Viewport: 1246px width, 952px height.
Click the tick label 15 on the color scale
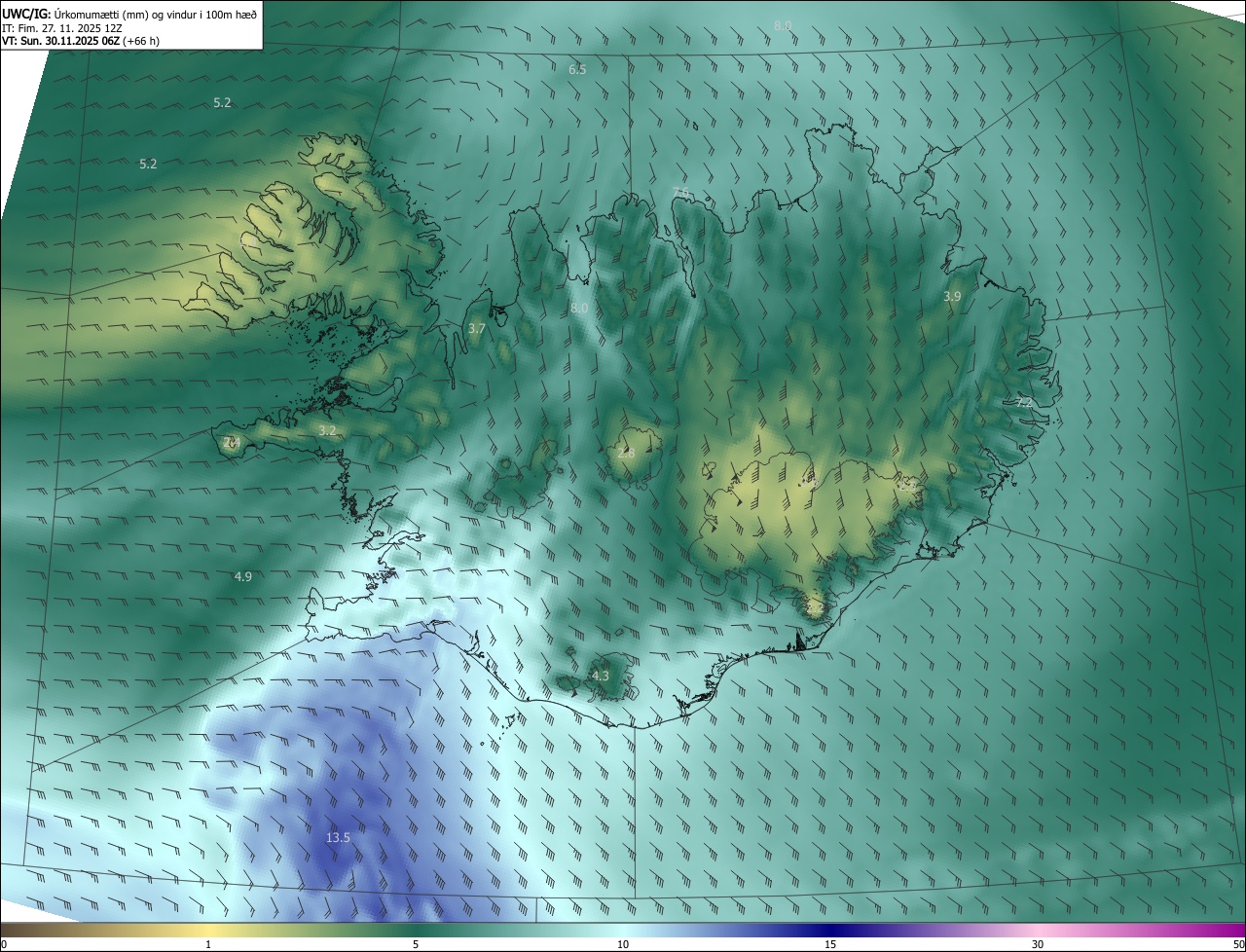[830, 944]
